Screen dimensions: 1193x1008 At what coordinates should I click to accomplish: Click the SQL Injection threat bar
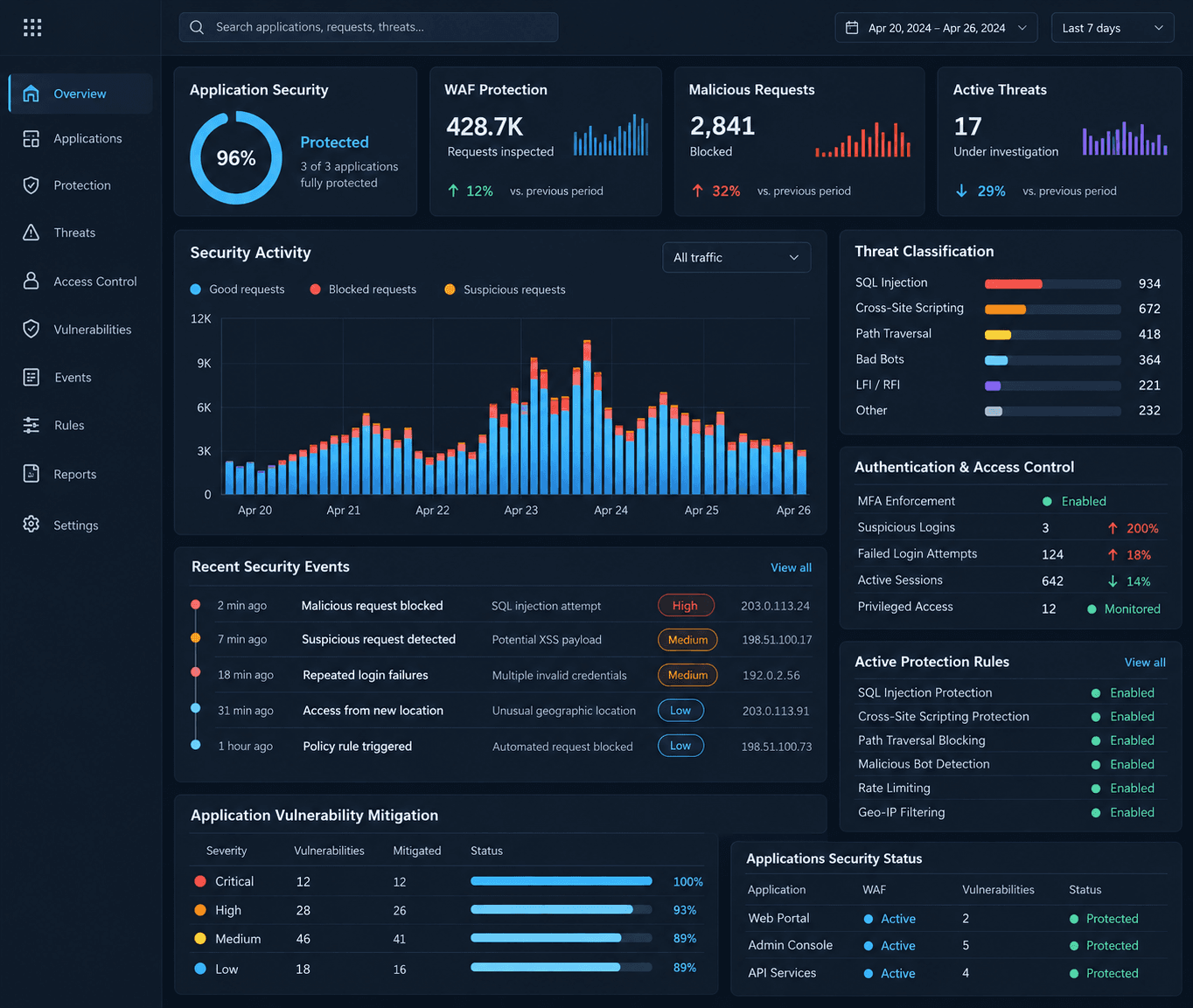(x=1053, y=283)
